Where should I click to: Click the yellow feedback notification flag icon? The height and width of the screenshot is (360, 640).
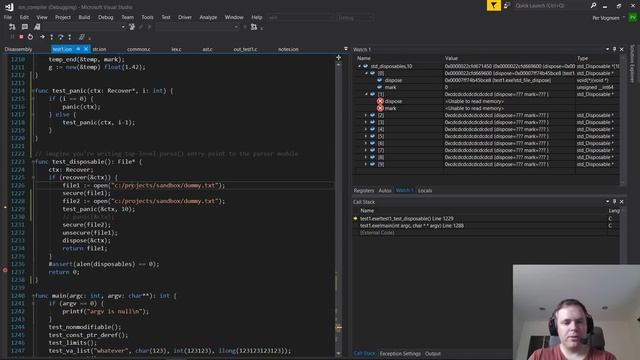coord(493,5)
